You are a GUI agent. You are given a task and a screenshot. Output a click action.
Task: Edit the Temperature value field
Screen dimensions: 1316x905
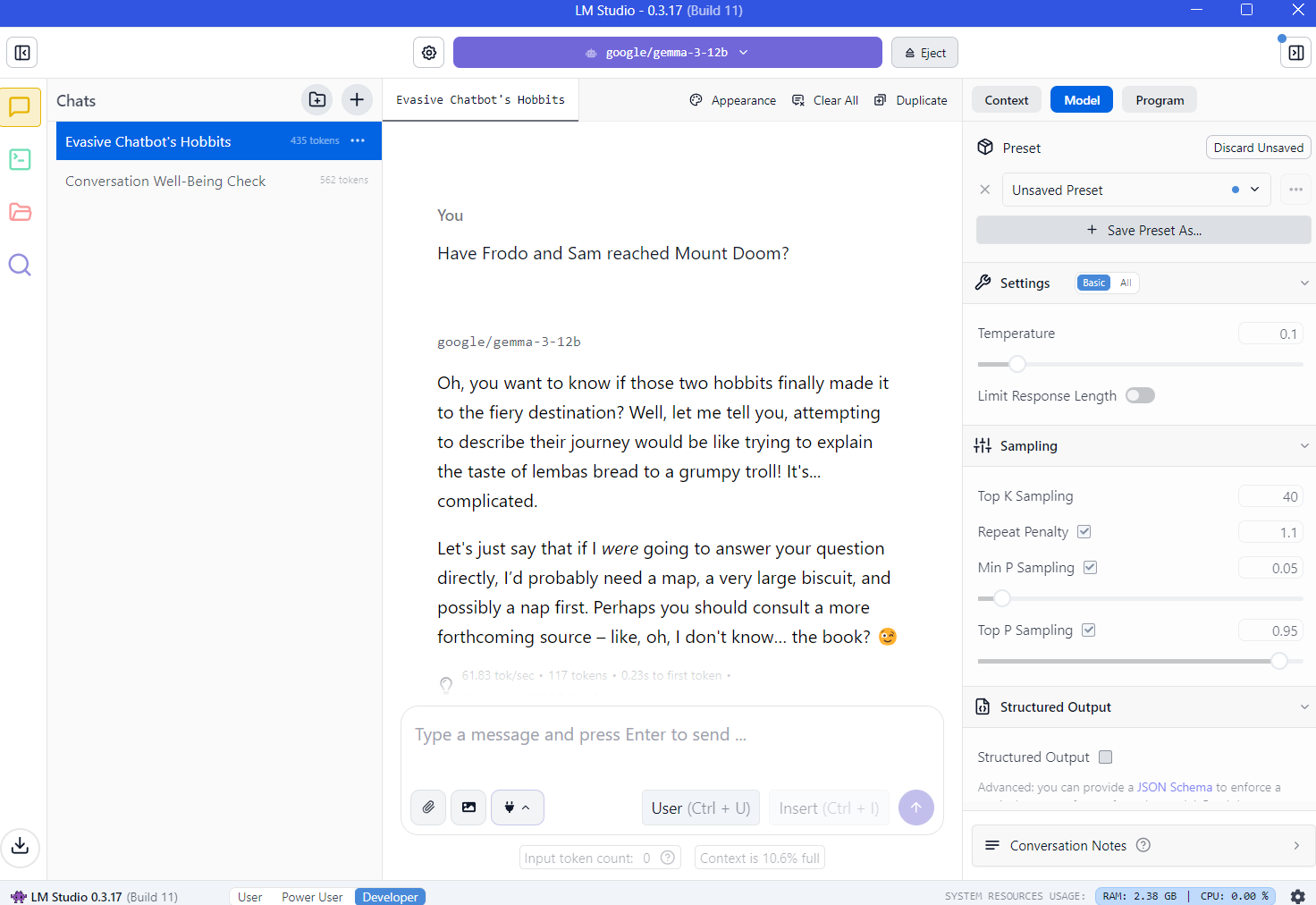click(1270, 334)
